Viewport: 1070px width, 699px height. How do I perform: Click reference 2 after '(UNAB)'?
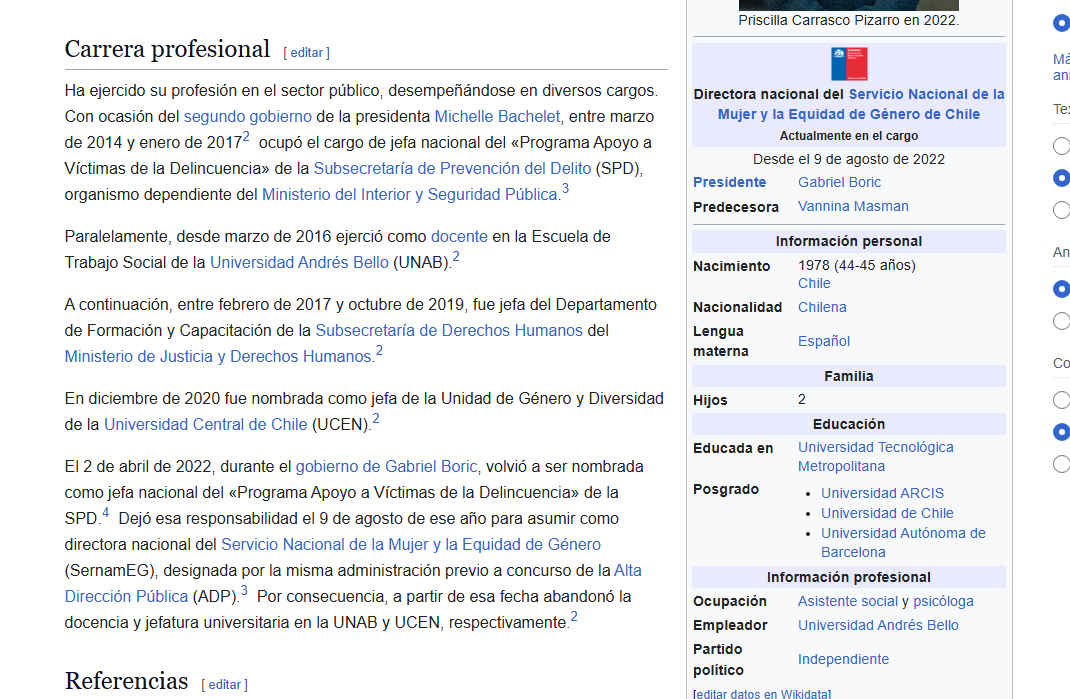pyautogui.click(x=456, y=257)
